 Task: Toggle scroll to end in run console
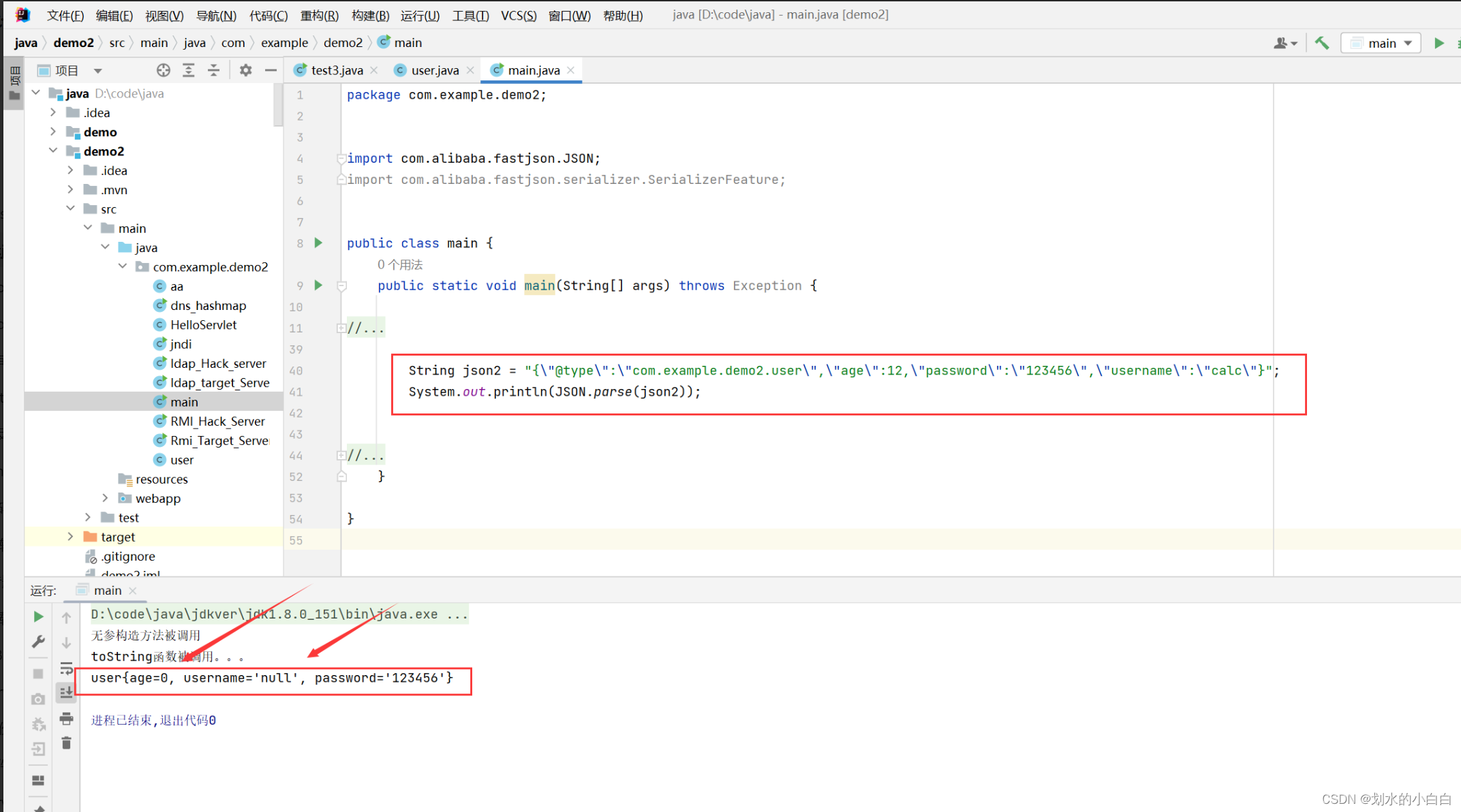click(66, 693)
